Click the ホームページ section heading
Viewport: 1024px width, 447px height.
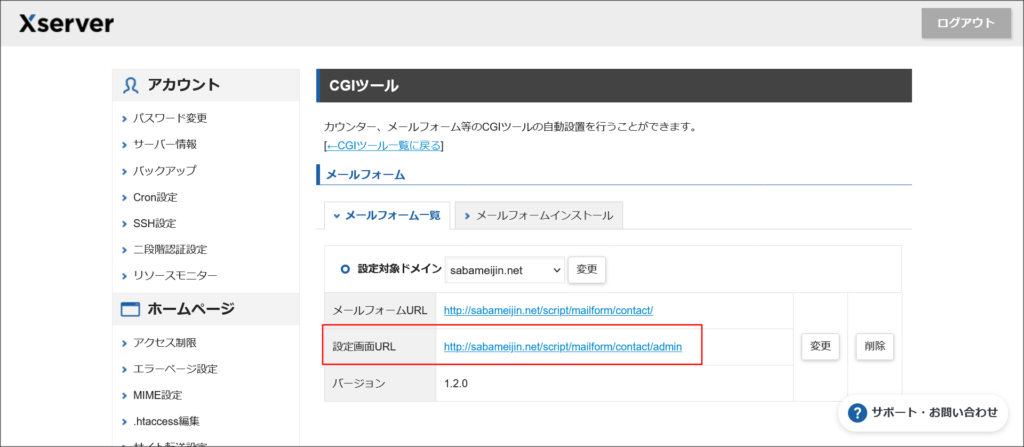[x=191, y=309]
